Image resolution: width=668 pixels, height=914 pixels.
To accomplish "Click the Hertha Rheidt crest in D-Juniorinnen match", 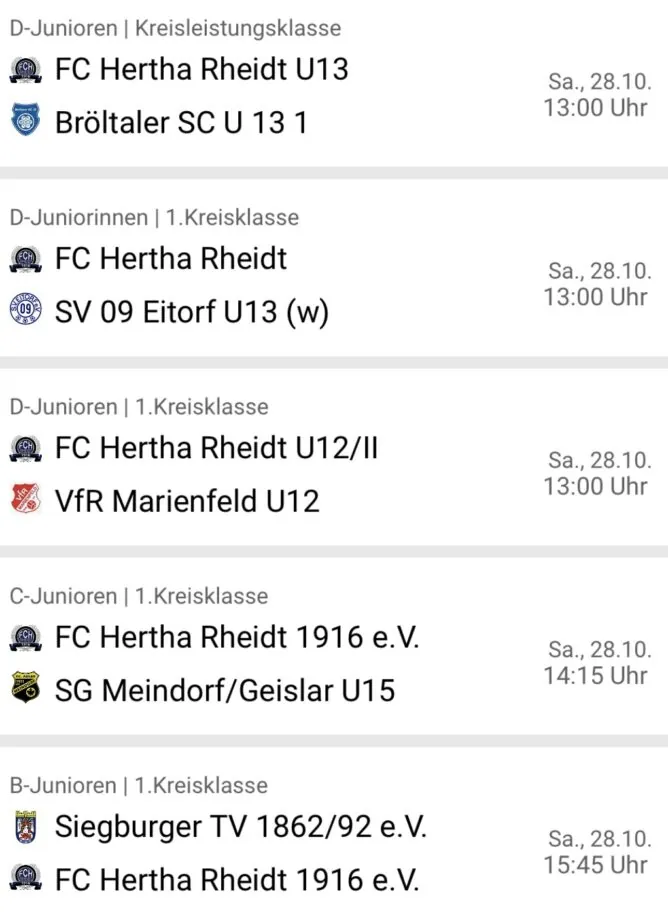I will pyautogui.click(x=26, y=259).
